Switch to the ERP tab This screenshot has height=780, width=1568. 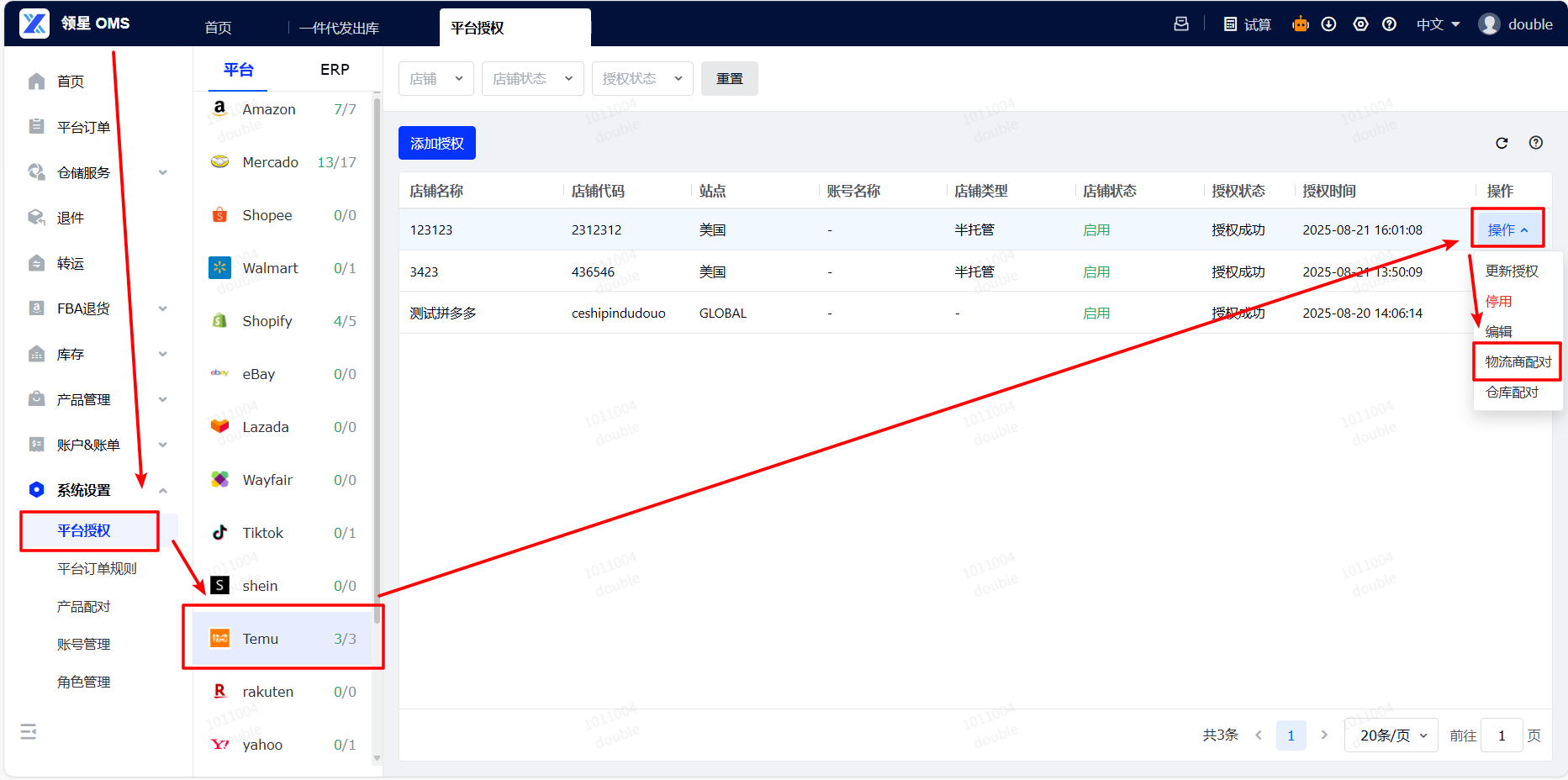pyautogui.click(x=335, y=70)
